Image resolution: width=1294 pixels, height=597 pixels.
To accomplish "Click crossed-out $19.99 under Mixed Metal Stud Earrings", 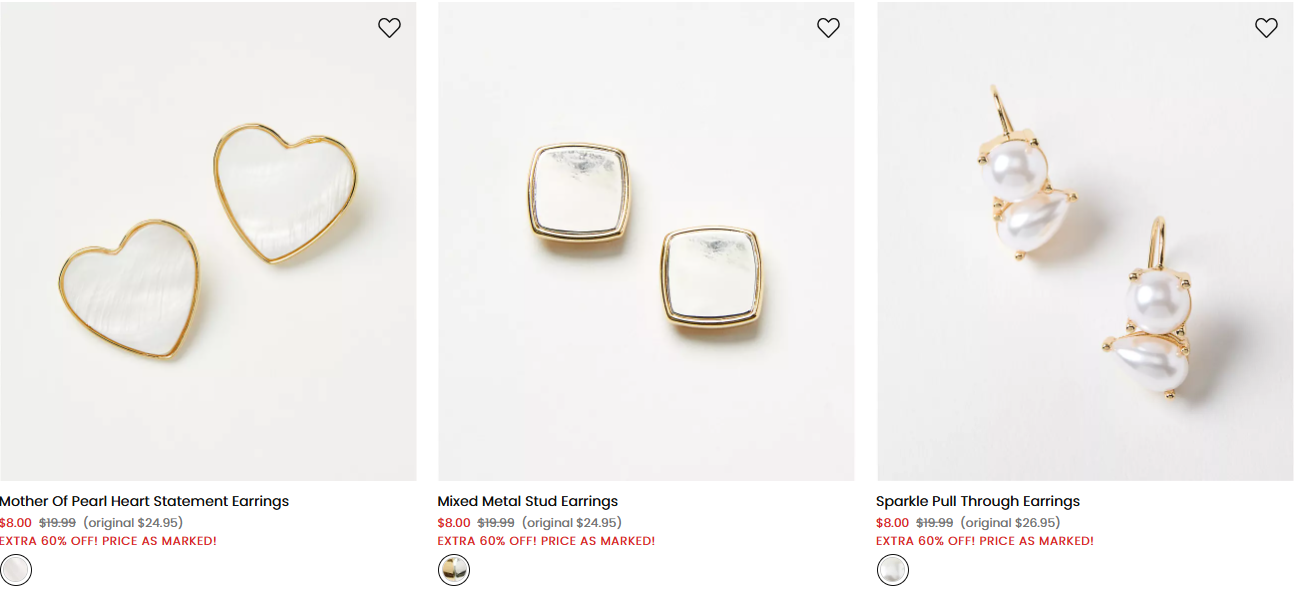I will [x=496, y=522].
